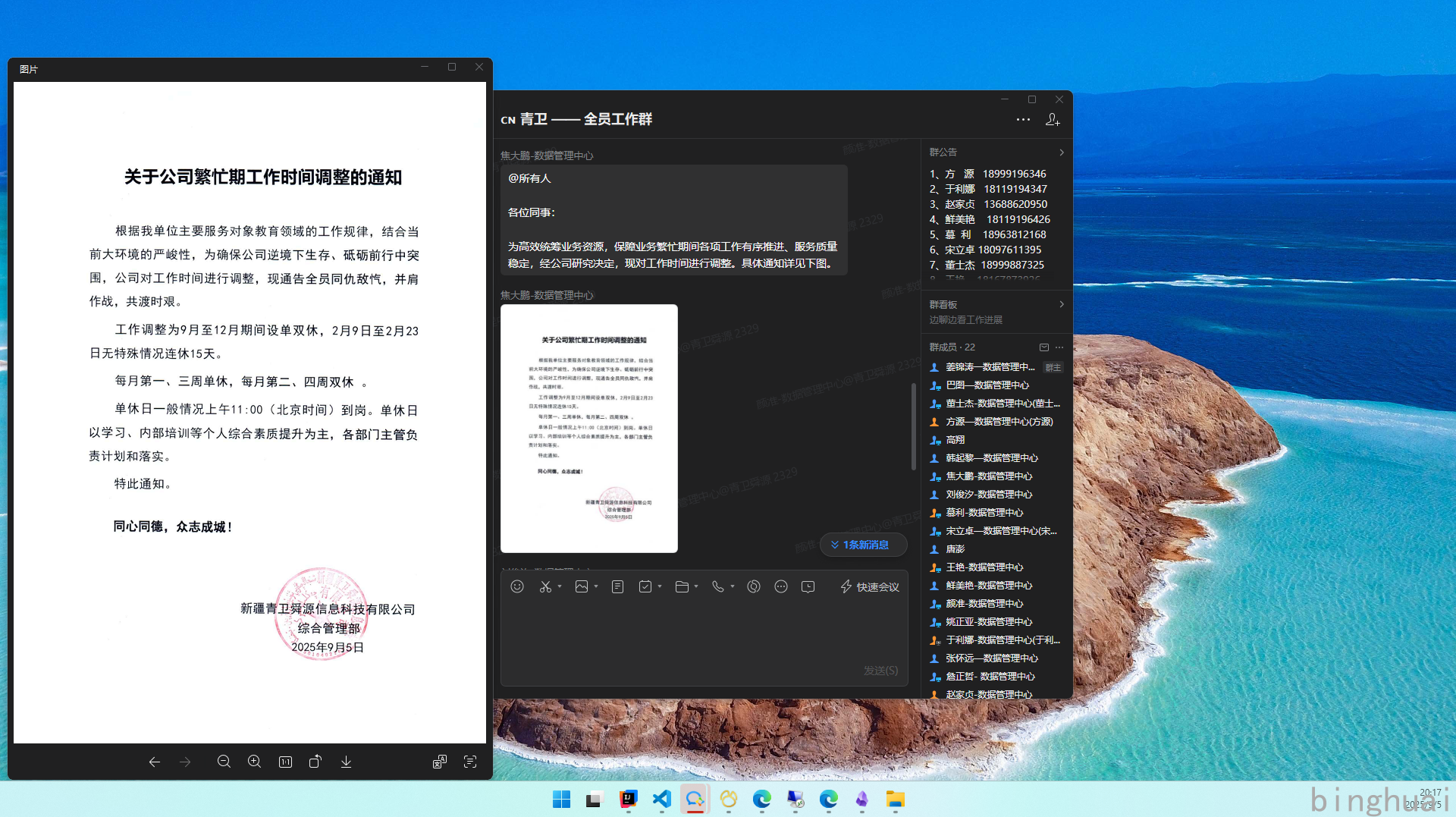Open the dropdown arrow beside the folder icon

point(696,586)
